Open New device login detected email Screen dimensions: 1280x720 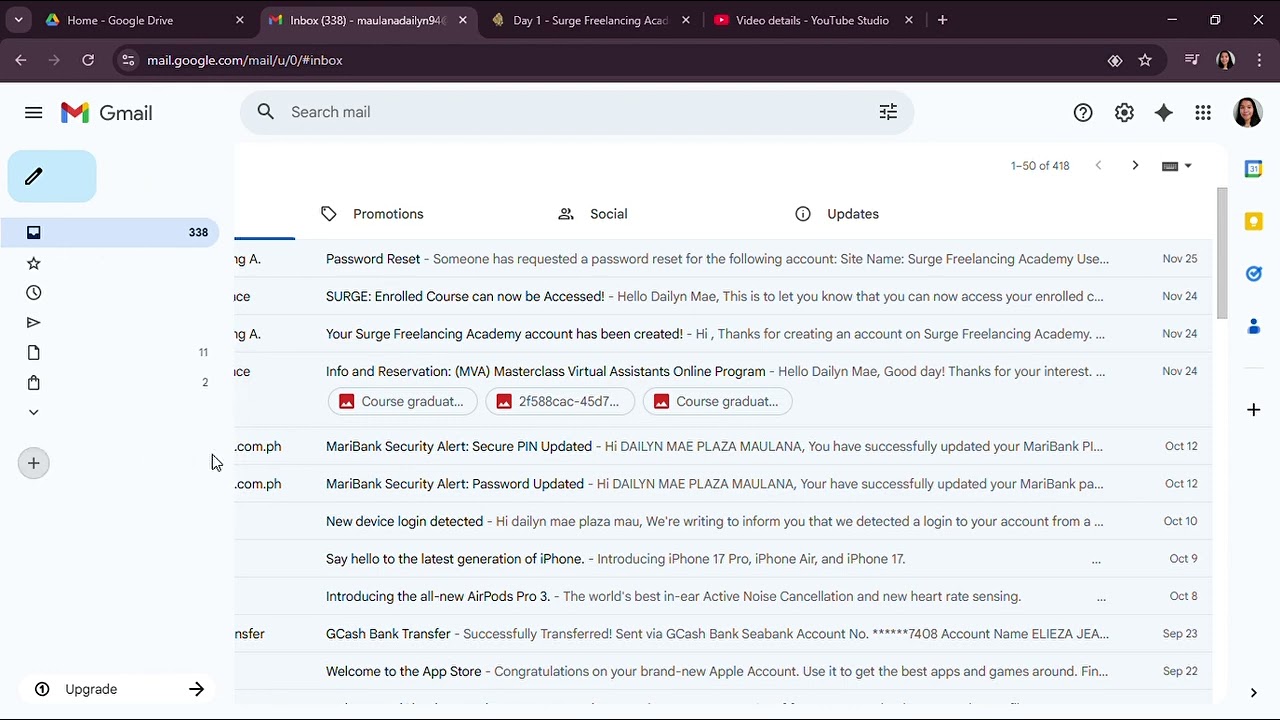click(x=723, y=521)
